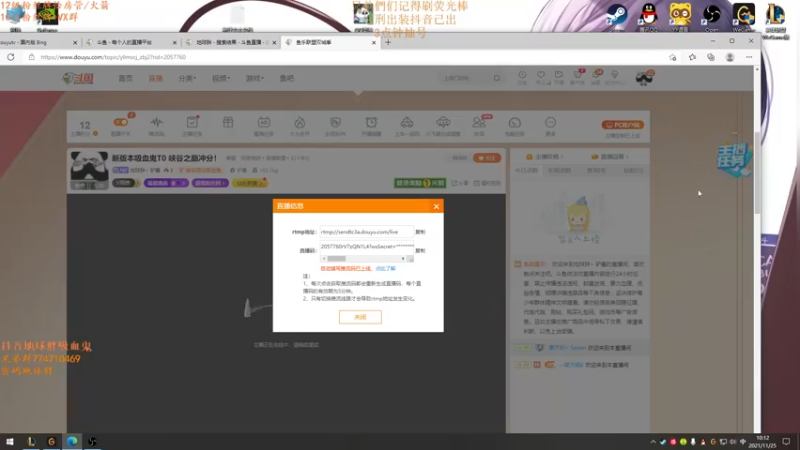This screenshot has height=450, width=800.
Task: Expand the 游戏 nav dropdown
Action: coord(254,79)
